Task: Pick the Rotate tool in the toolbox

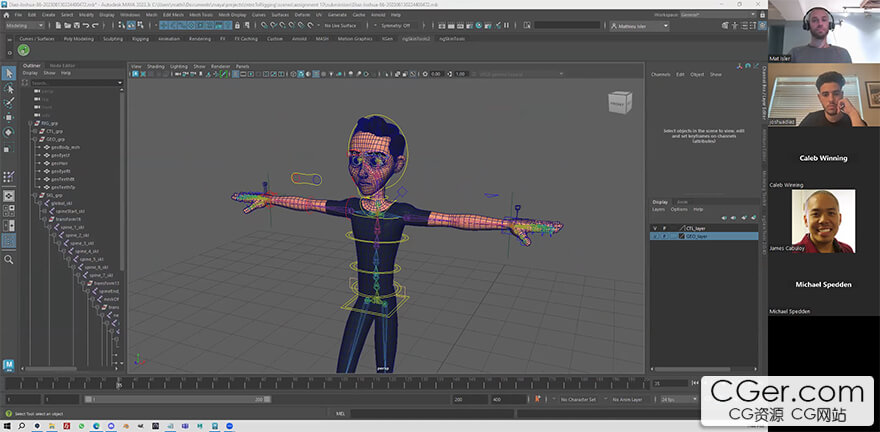Action: tap(9, 132)
